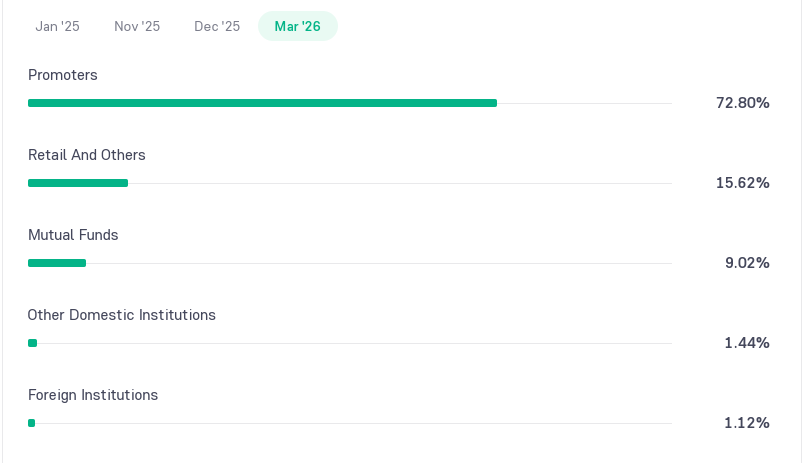This screenshot has width=803, height=463.
Task: Click the Foreign Institutions label
Action: 93,395
